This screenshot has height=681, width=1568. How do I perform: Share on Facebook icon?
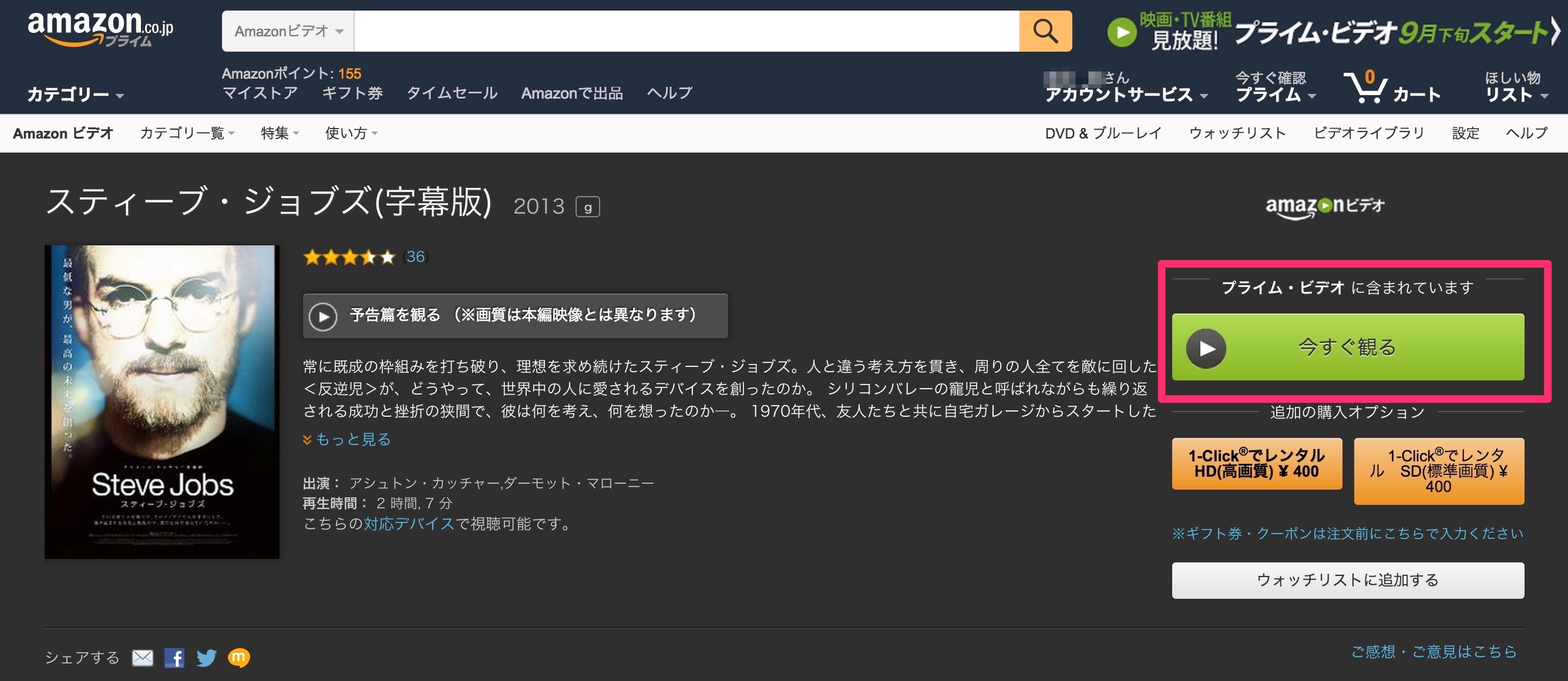coord(174,658)
